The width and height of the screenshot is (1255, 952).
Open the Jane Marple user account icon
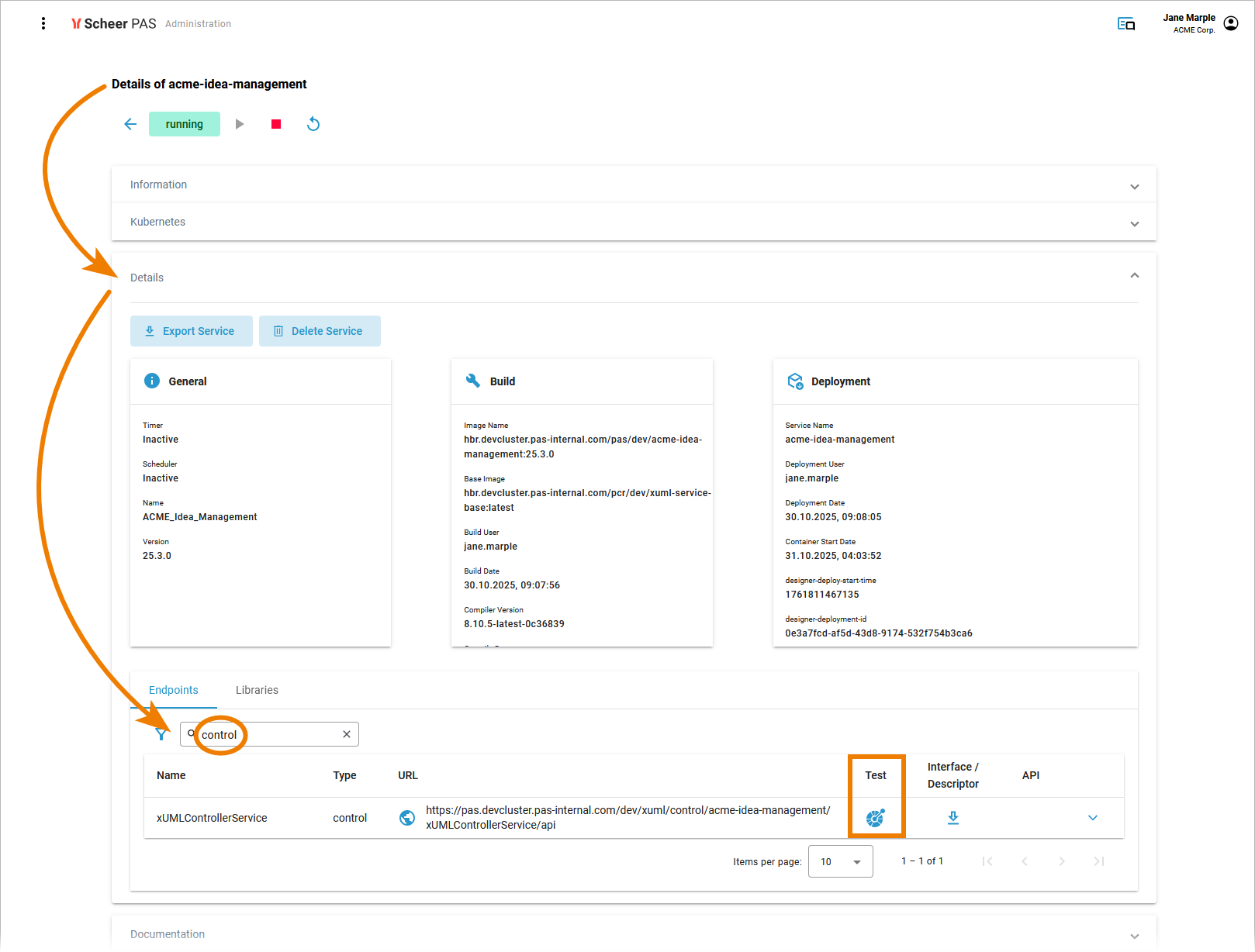coord(1231,23)
